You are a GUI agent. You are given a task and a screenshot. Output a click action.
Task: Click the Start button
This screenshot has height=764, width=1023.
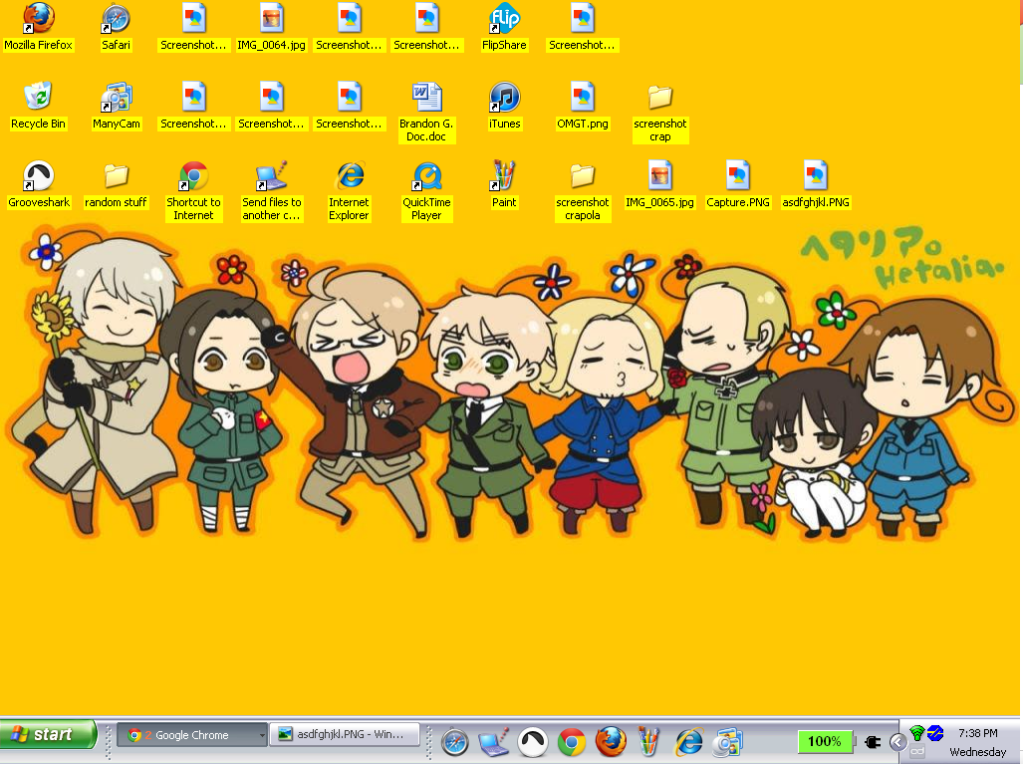coord(47,735)
